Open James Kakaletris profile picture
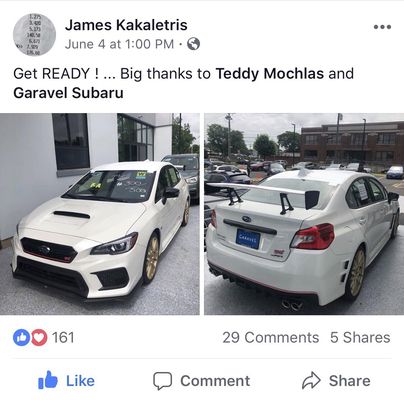Viewport: 404px width, 400px height. pos(34,35)
